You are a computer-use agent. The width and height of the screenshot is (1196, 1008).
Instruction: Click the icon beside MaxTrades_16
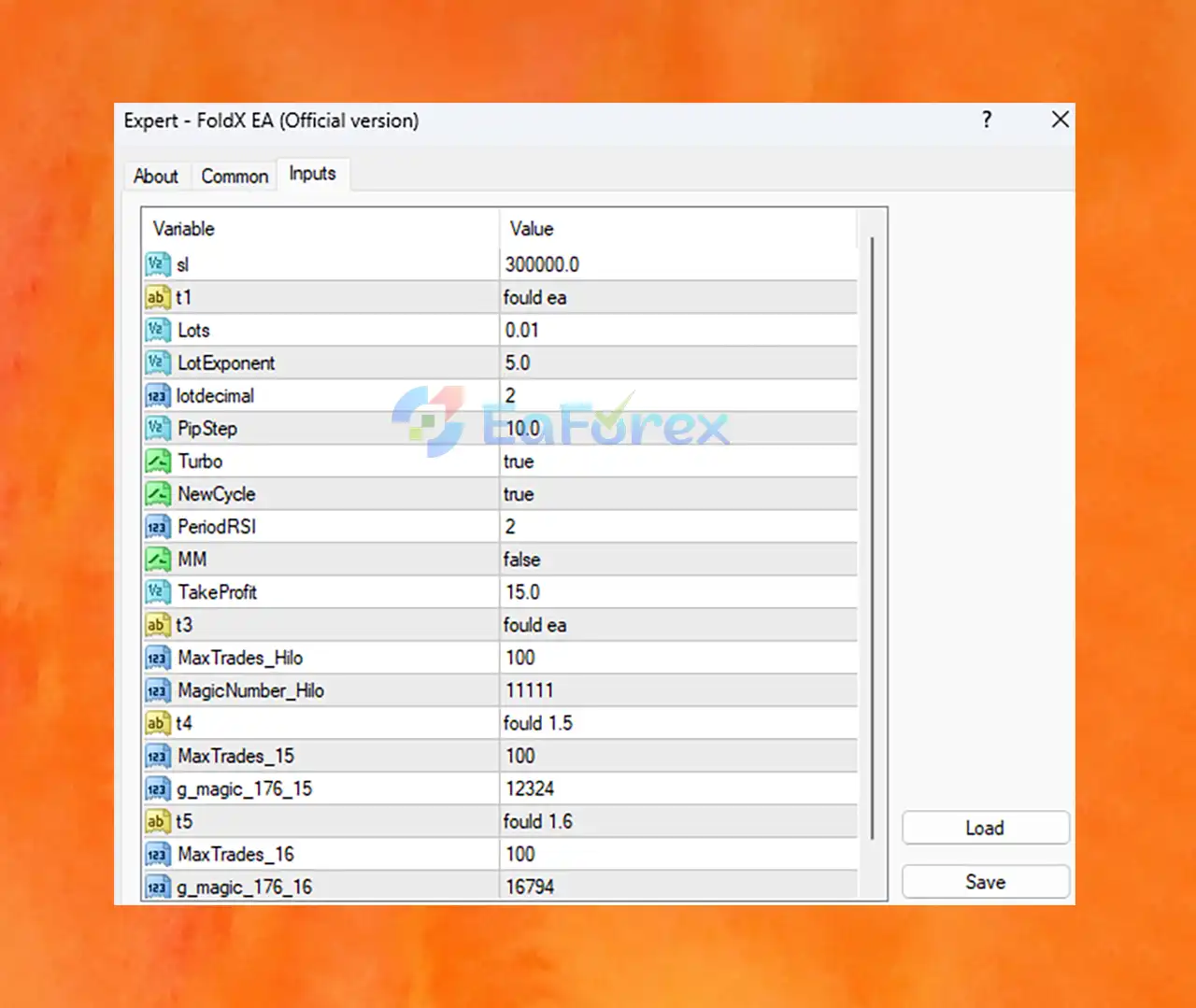coord(158,854)
